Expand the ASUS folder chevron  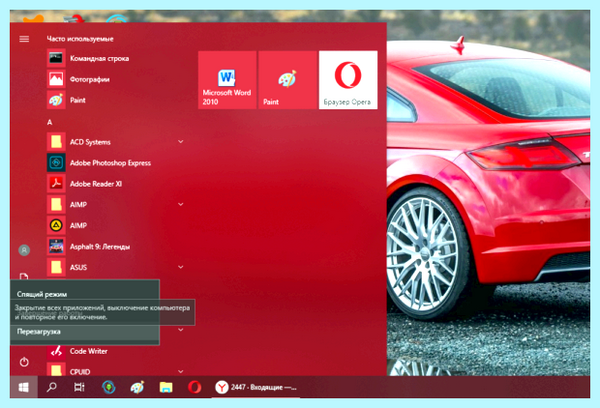[x=181, y=267]
